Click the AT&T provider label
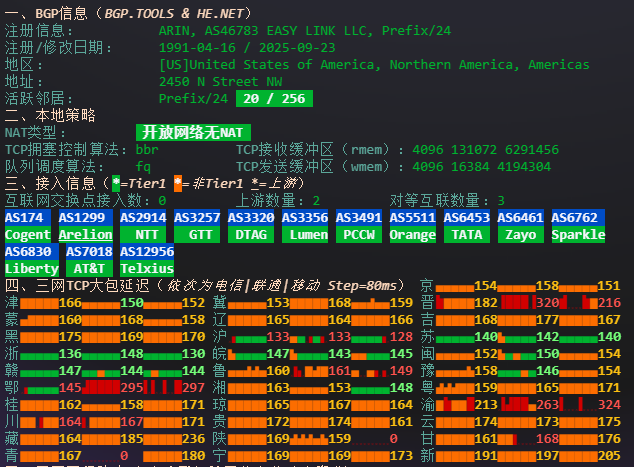 pyautogui.click(x=90, y=269)
